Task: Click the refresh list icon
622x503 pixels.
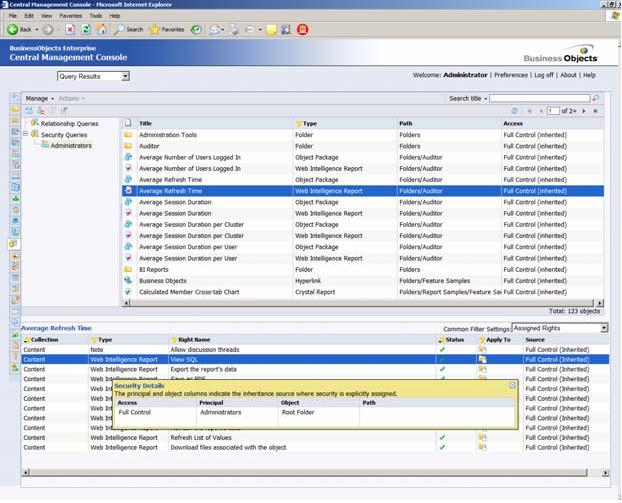Action: 515,111
